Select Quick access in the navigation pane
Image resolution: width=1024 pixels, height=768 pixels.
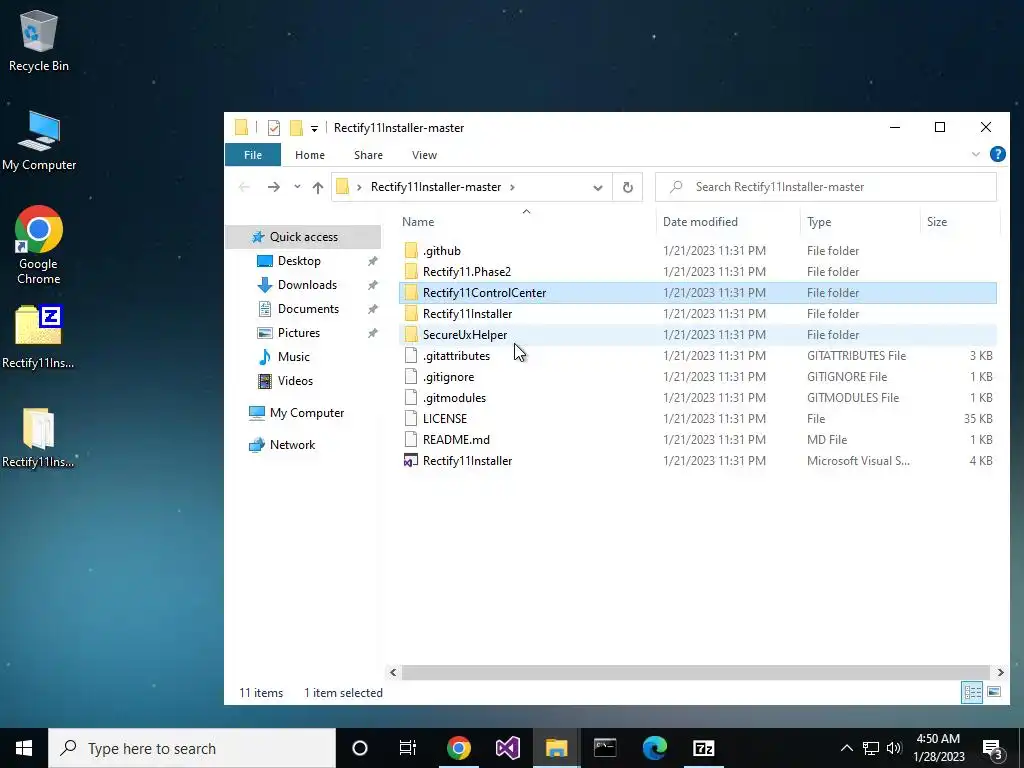pos(303,237)
